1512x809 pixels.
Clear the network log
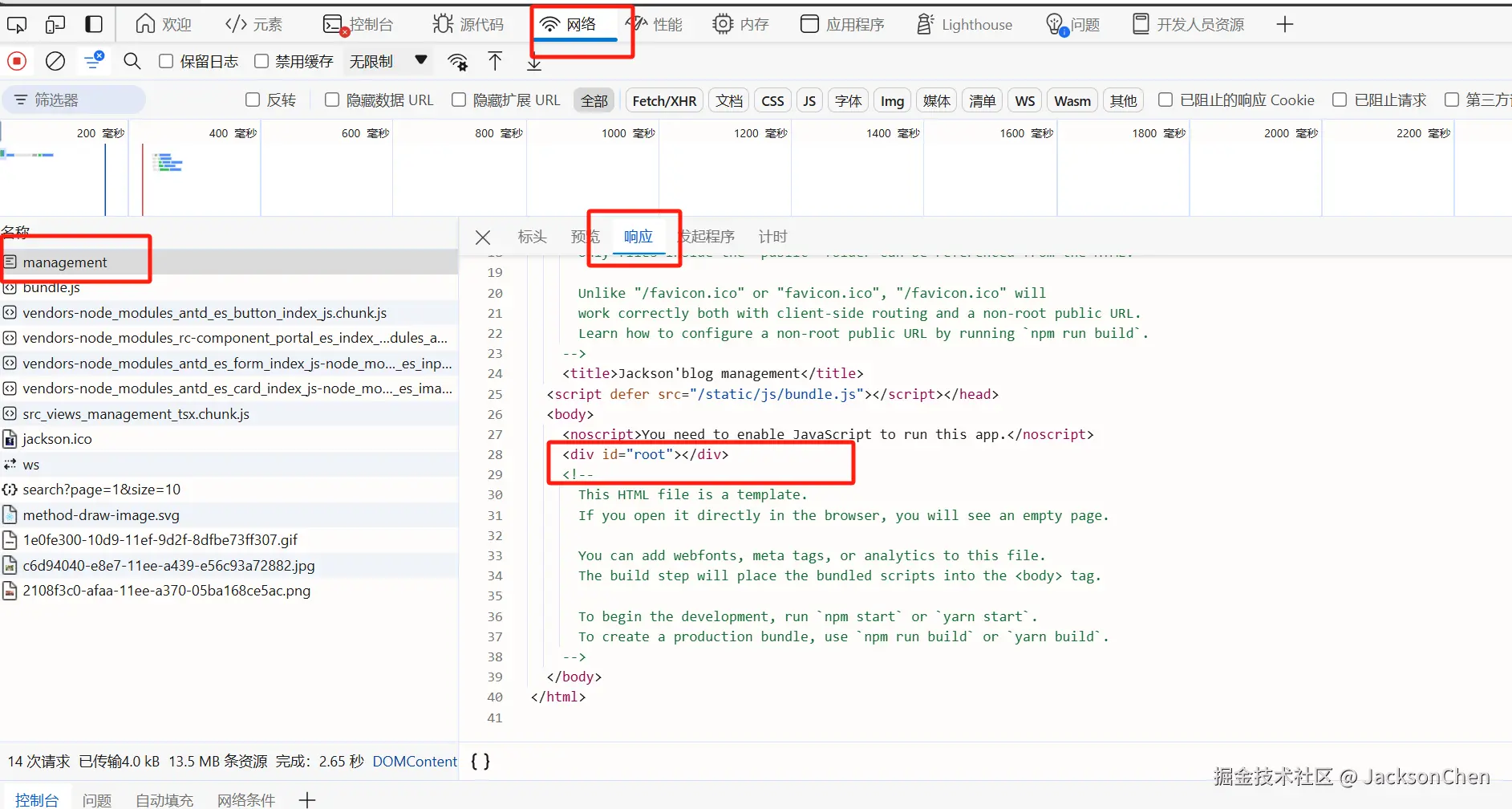click(x=55, y=61)
